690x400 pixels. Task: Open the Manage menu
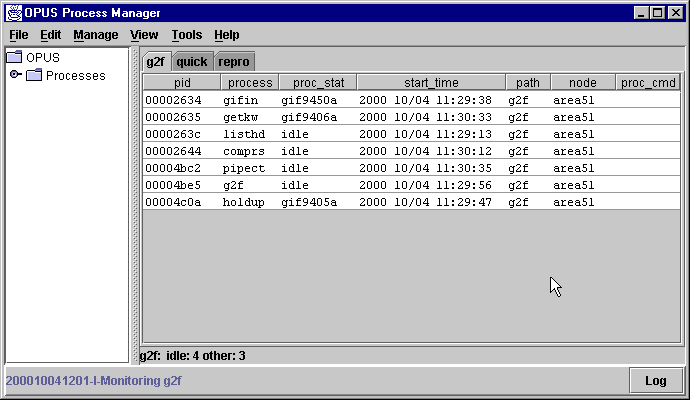tap(95, 35)
